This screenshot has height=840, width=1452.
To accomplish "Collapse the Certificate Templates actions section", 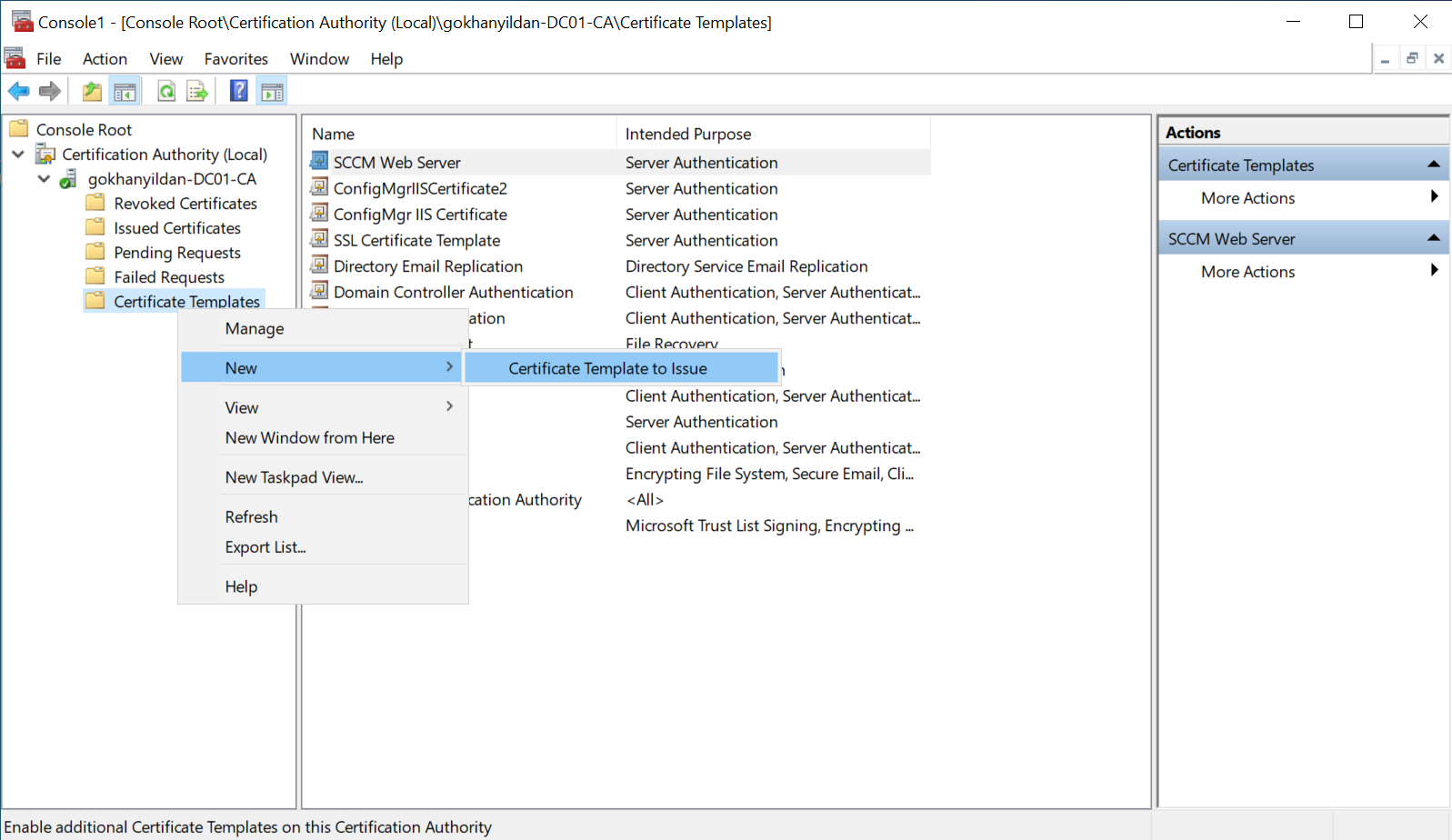I will 1434,165.
